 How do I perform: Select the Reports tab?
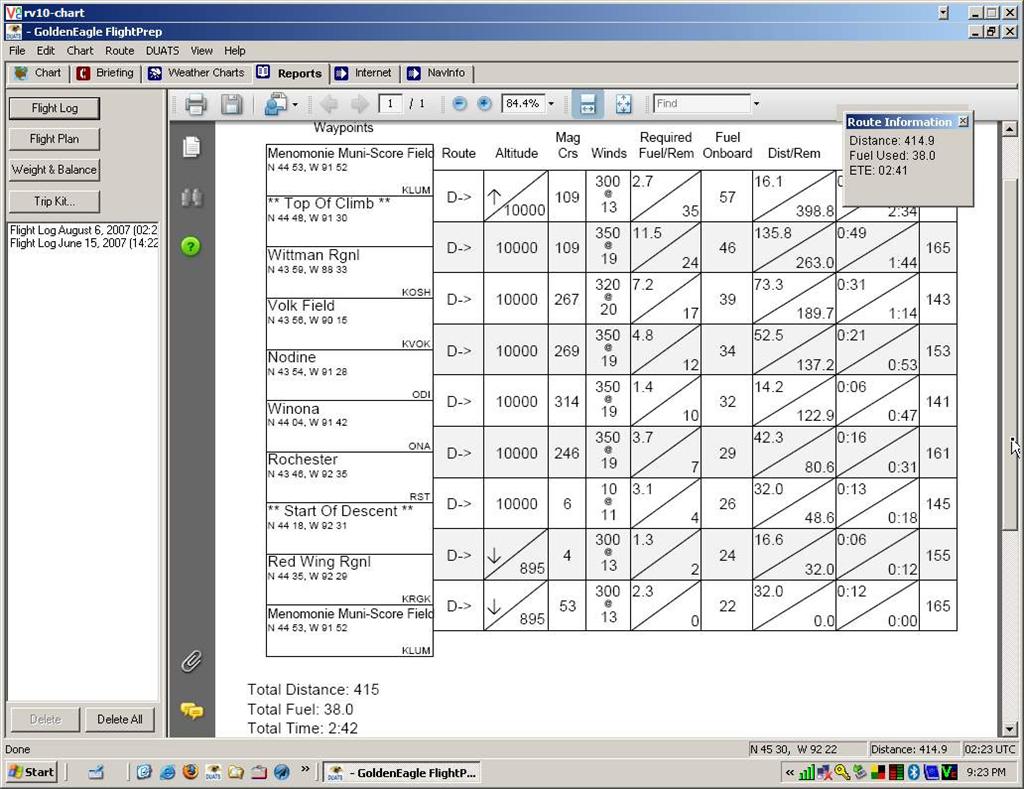tap(289, 73)
